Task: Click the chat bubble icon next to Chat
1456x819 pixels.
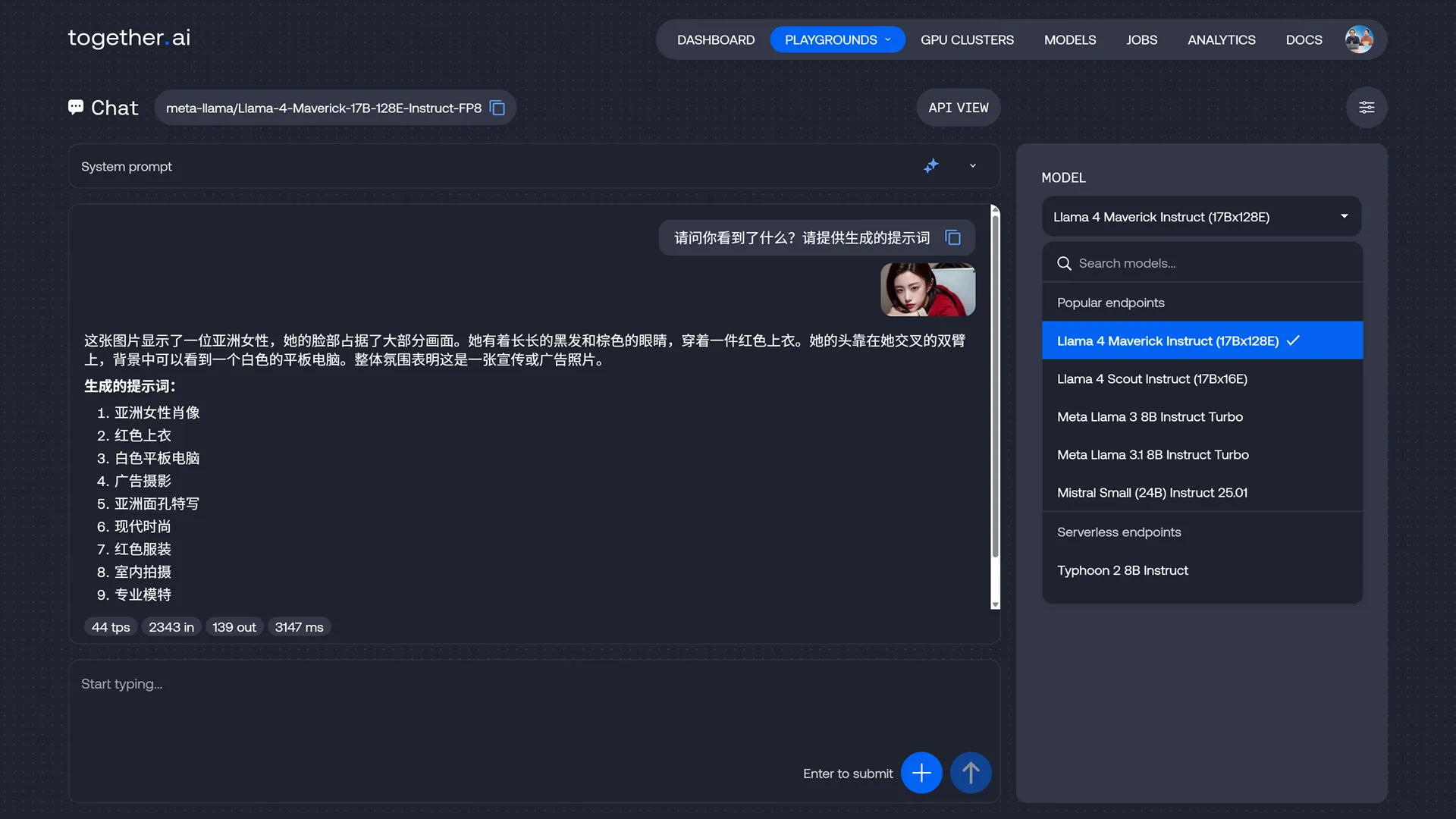Action: [76, 107]
